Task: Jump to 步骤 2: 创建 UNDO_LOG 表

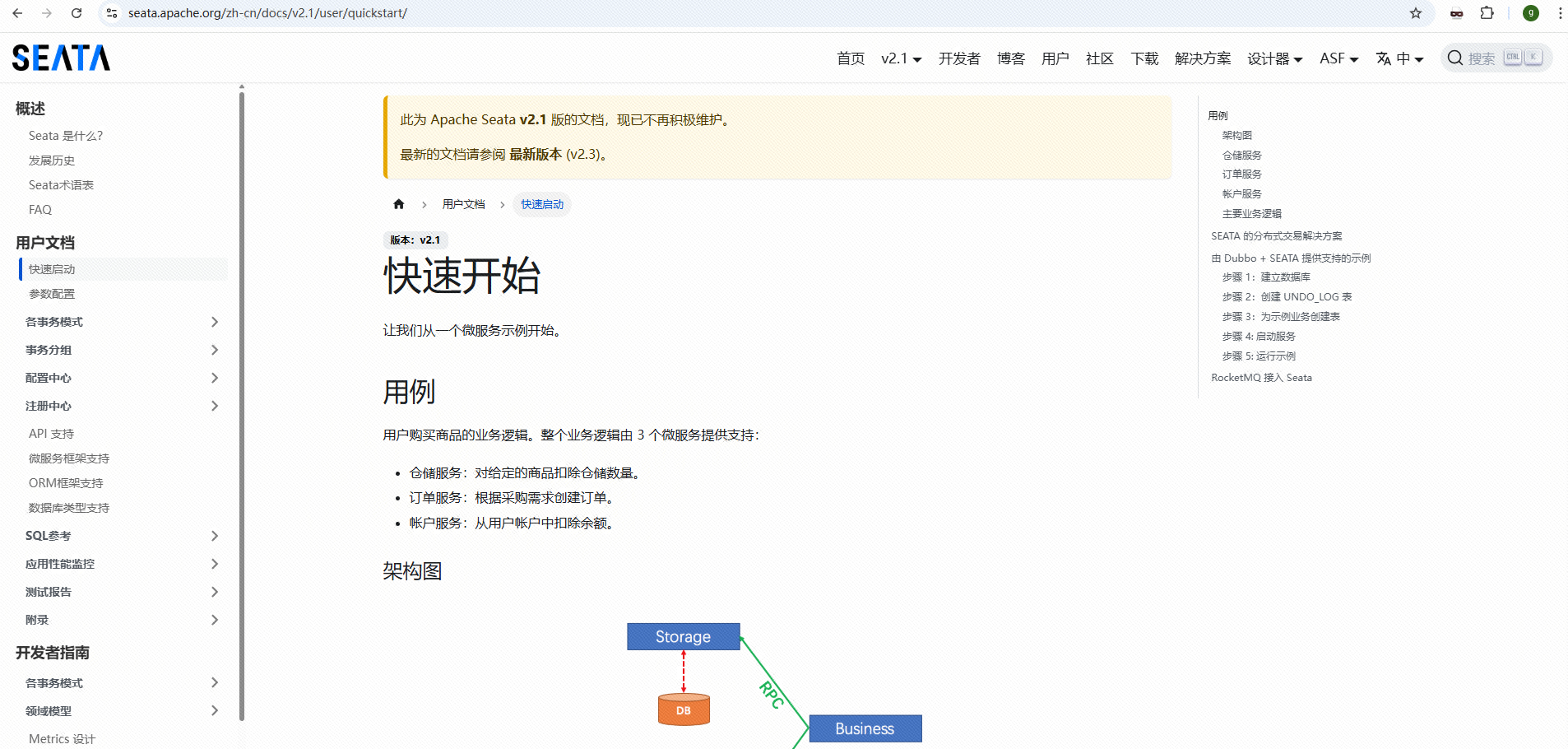Action: (1287, 297)
